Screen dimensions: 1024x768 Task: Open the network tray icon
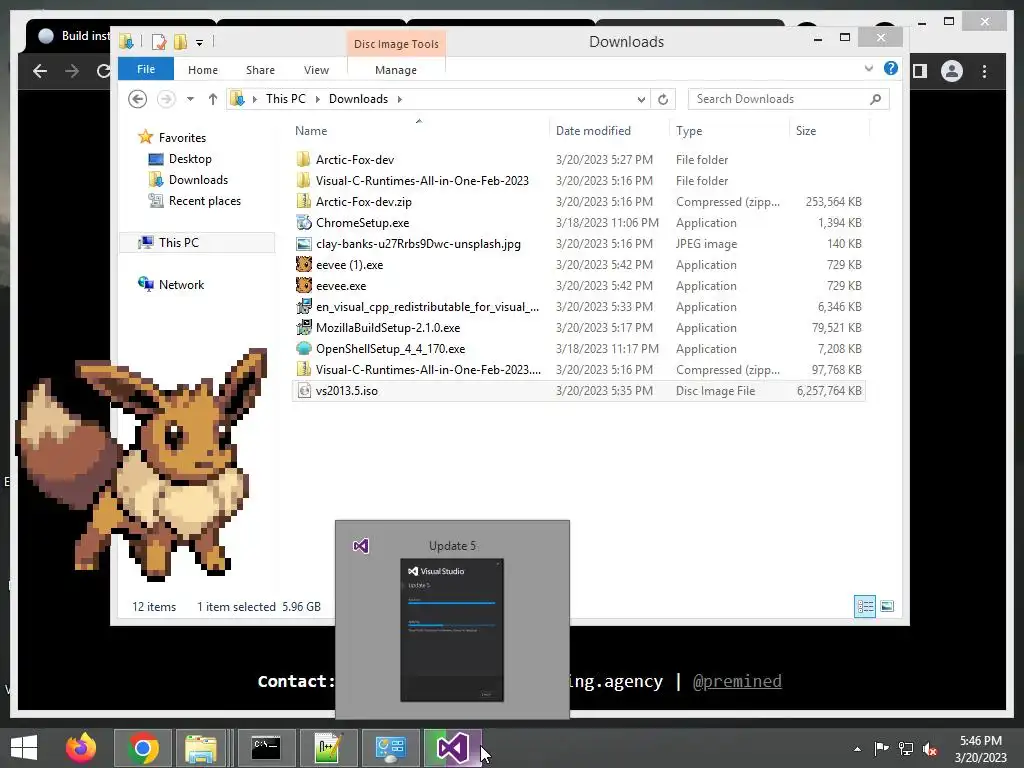pos(906,749)
